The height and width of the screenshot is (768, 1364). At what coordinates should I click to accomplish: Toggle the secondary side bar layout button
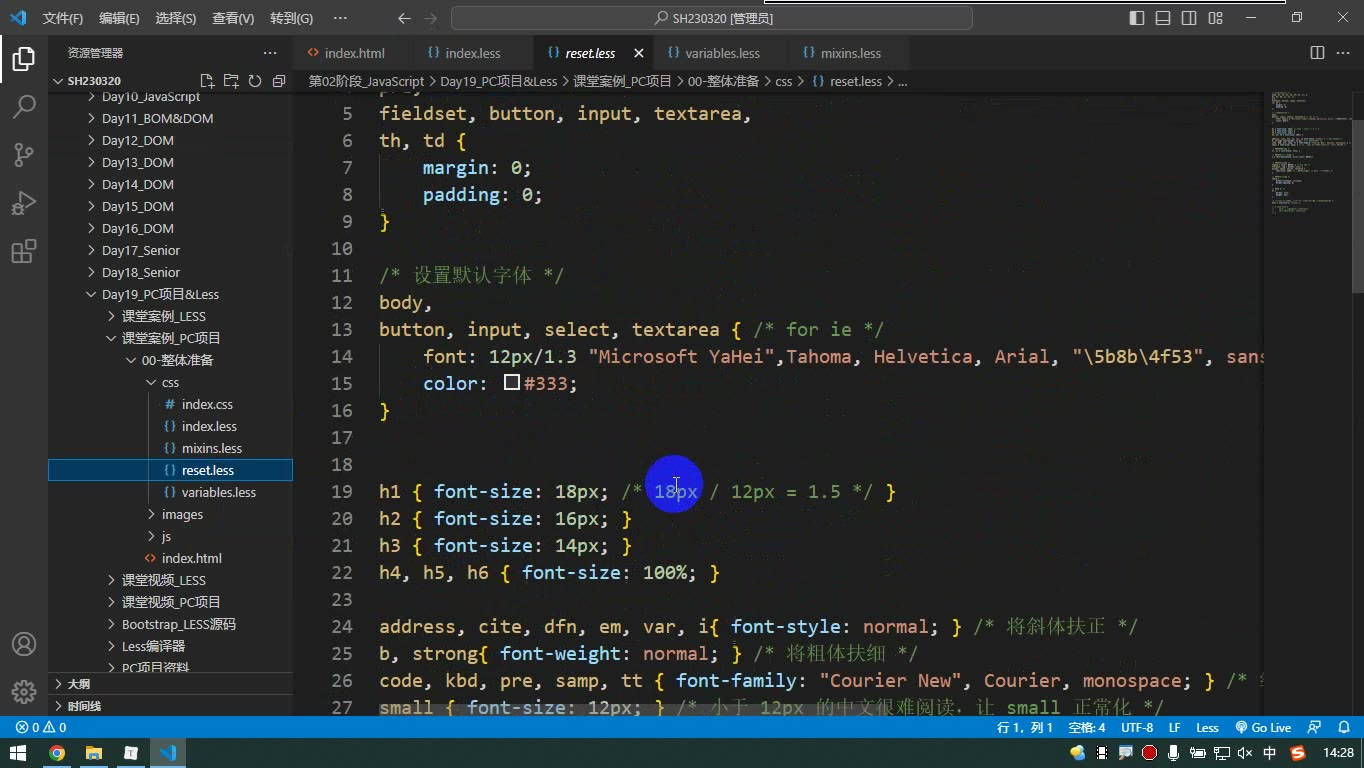(x=1189, y=18)
